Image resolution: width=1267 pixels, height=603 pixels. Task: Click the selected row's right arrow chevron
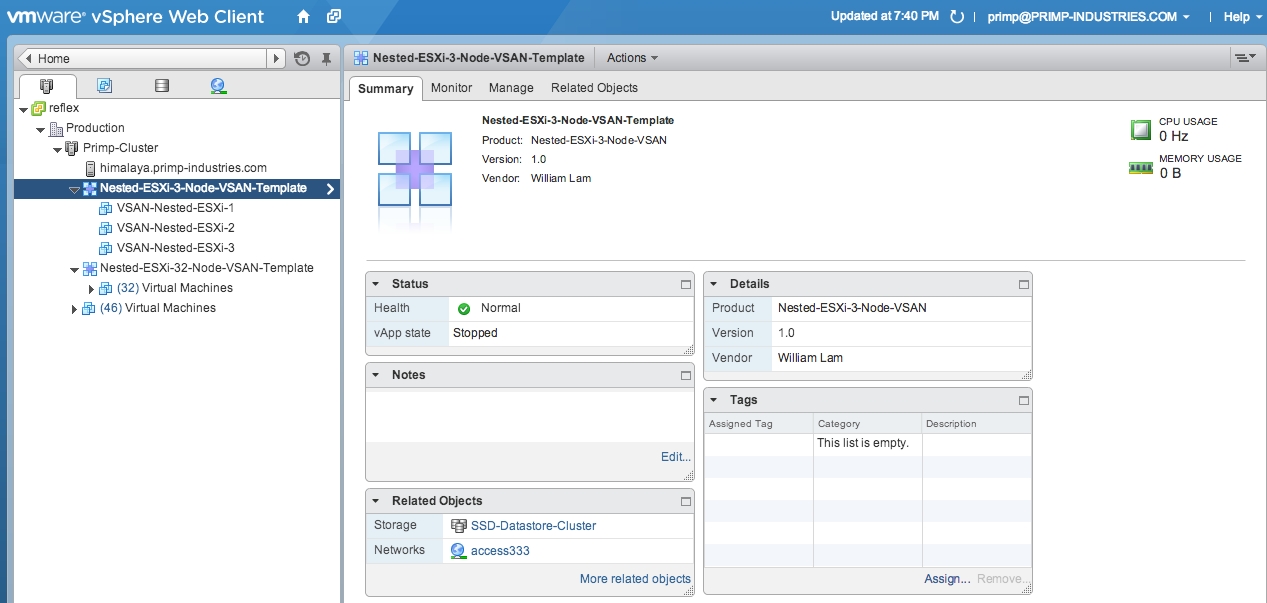(330, 189)
